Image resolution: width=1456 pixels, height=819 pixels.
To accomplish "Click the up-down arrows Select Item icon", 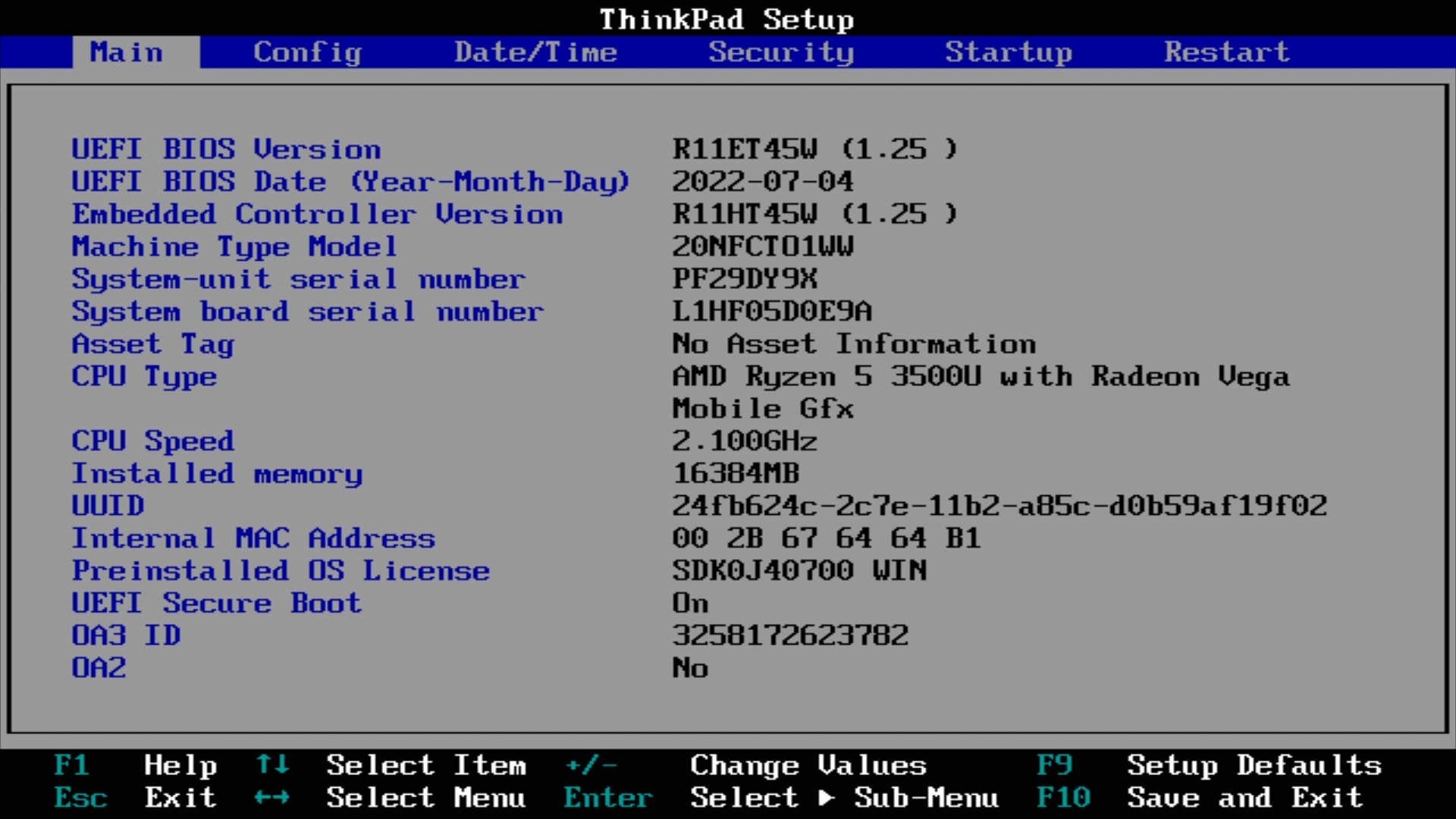I will pyautogui.click(x=271, y=764).
